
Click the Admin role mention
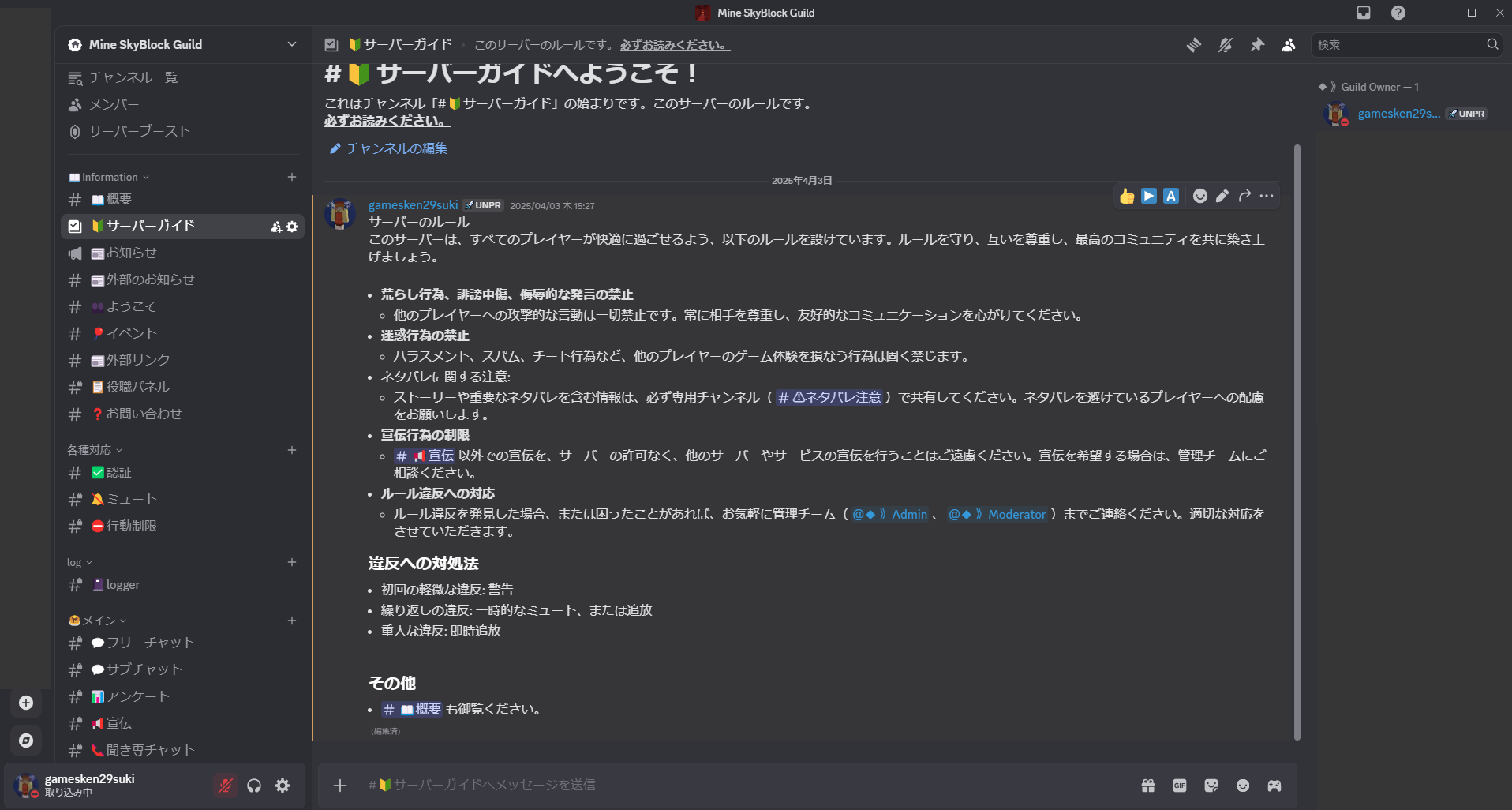click(889, 514)
